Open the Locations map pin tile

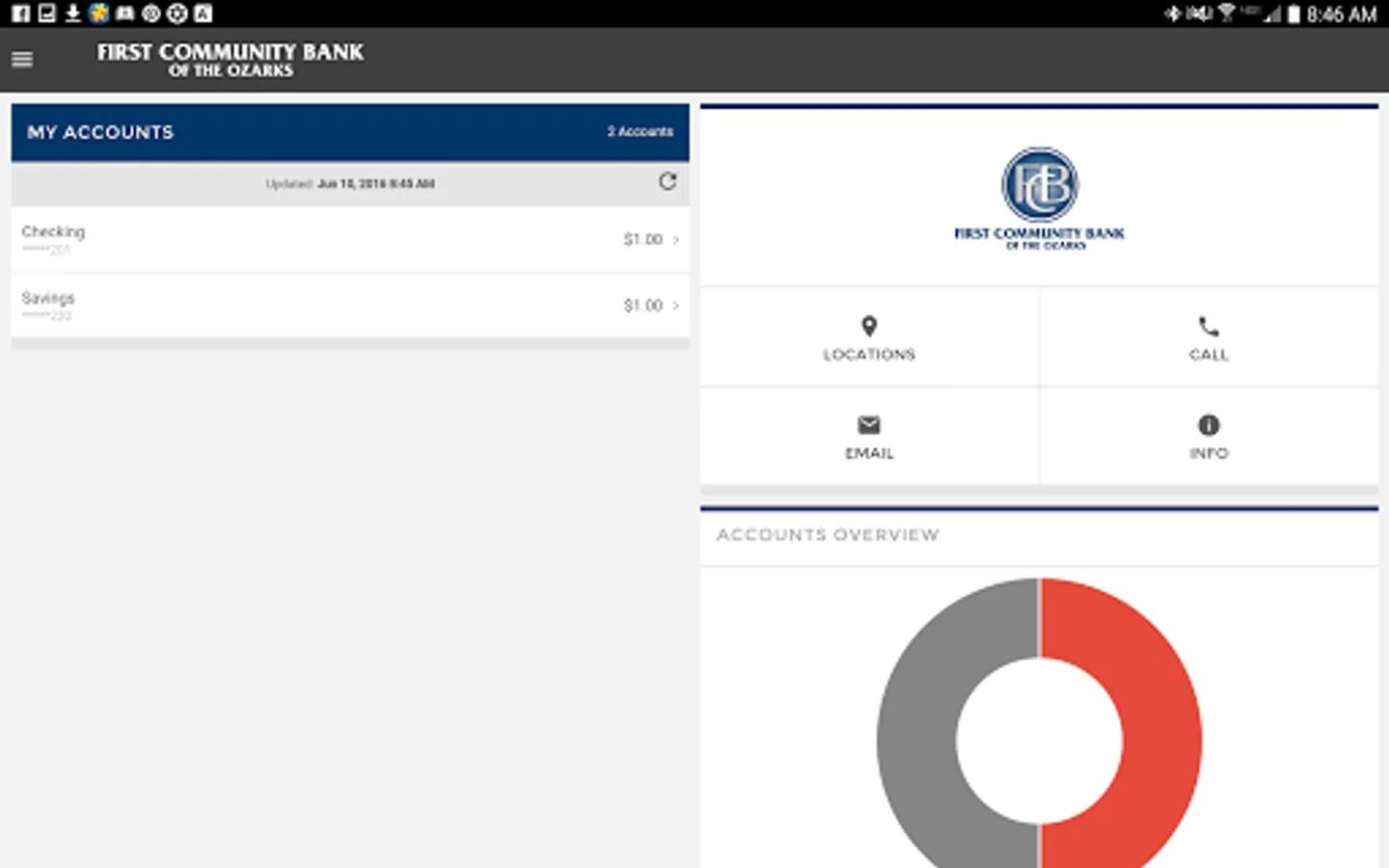[x=869, y=338]
